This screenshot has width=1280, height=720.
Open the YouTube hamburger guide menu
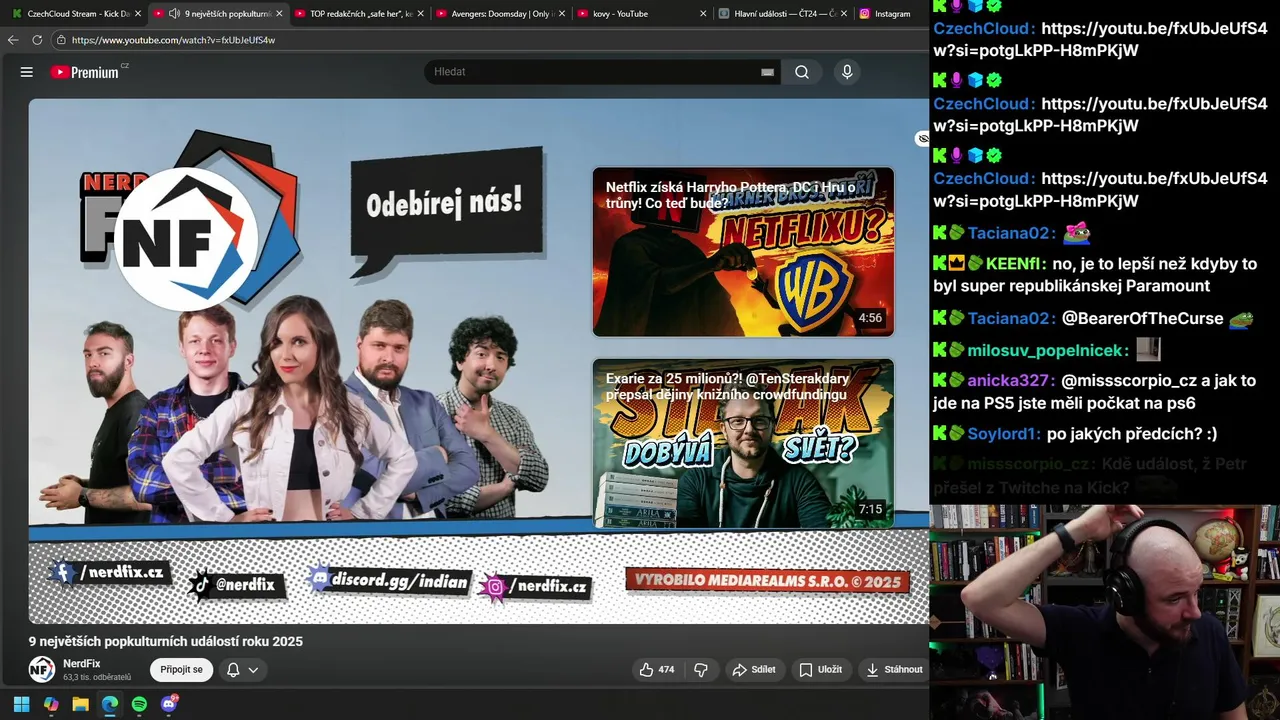27,72
